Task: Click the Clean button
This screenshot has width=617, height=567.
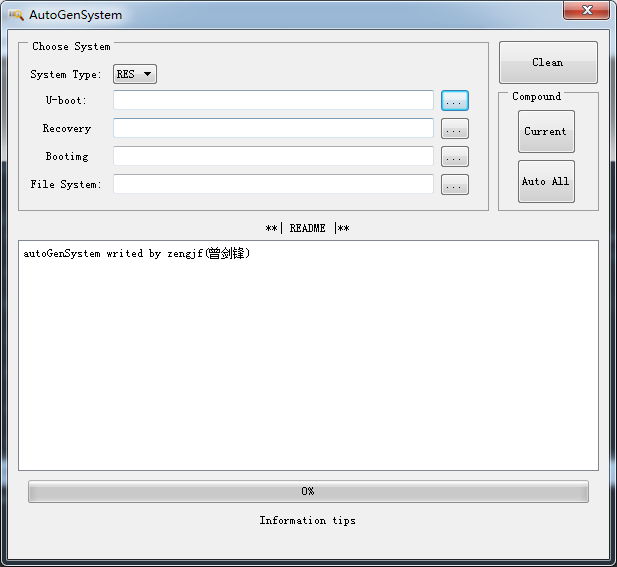Action: coord(548,63)
